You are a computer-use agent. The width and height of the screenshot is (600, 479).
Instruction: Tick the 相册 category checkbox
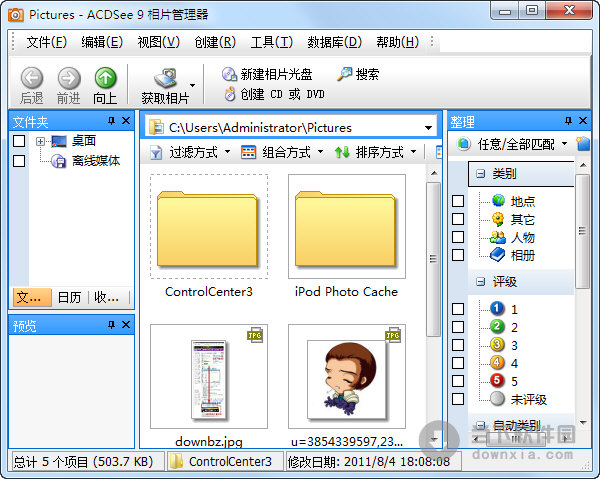[458, 255]
